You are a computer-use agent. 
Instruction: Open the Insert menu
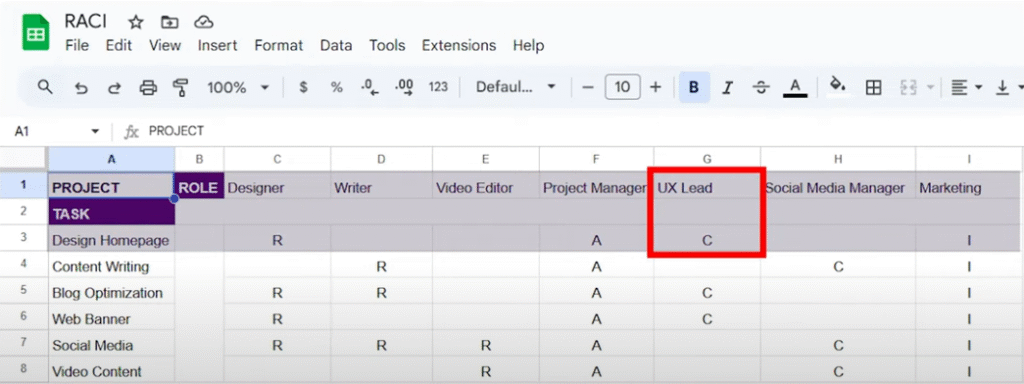[x=217, y=46]
